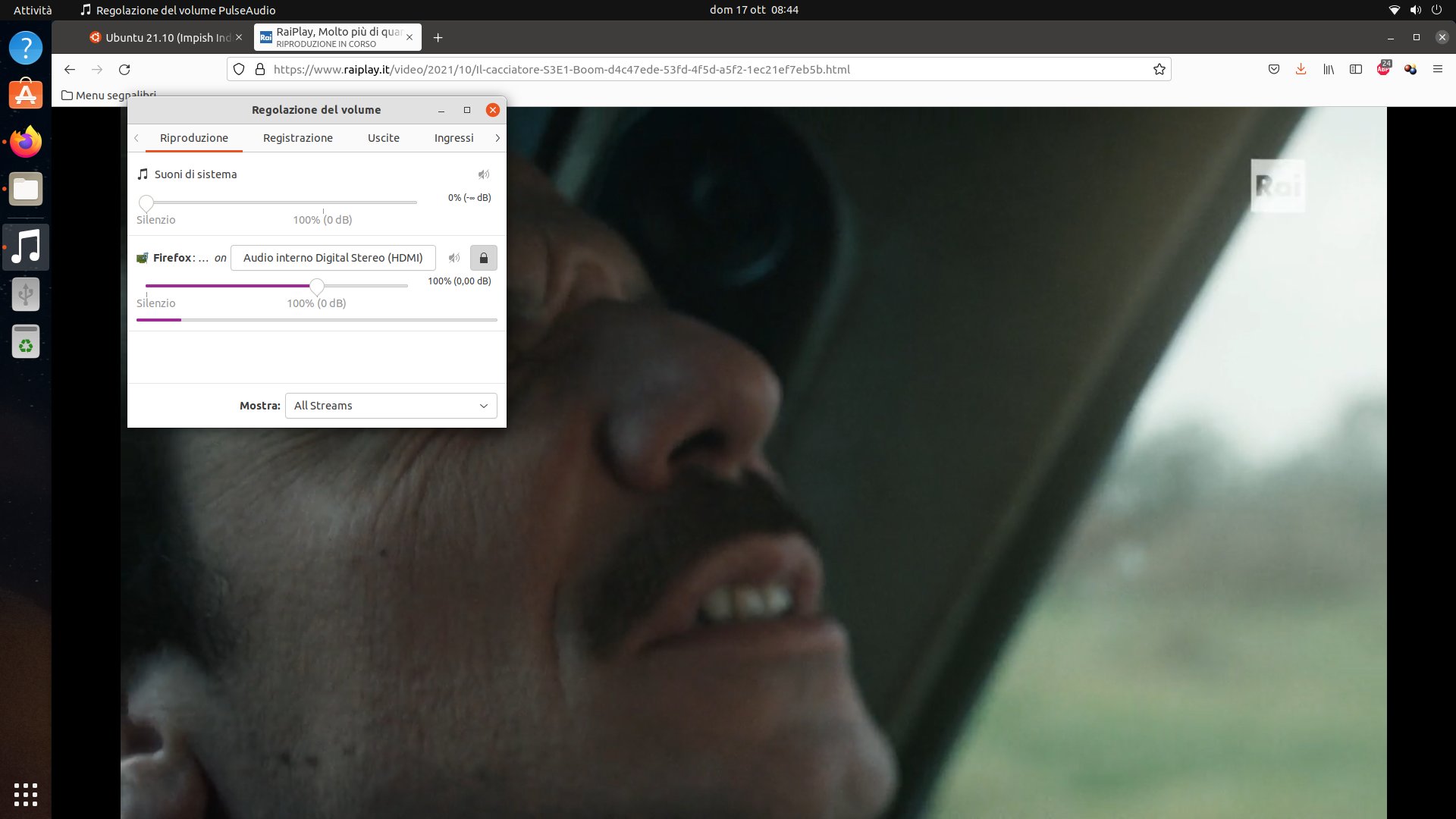Open the multicolor extension icon in toolbar
The width and height of the screenshot is (1456, 819).
[1410, 70]
